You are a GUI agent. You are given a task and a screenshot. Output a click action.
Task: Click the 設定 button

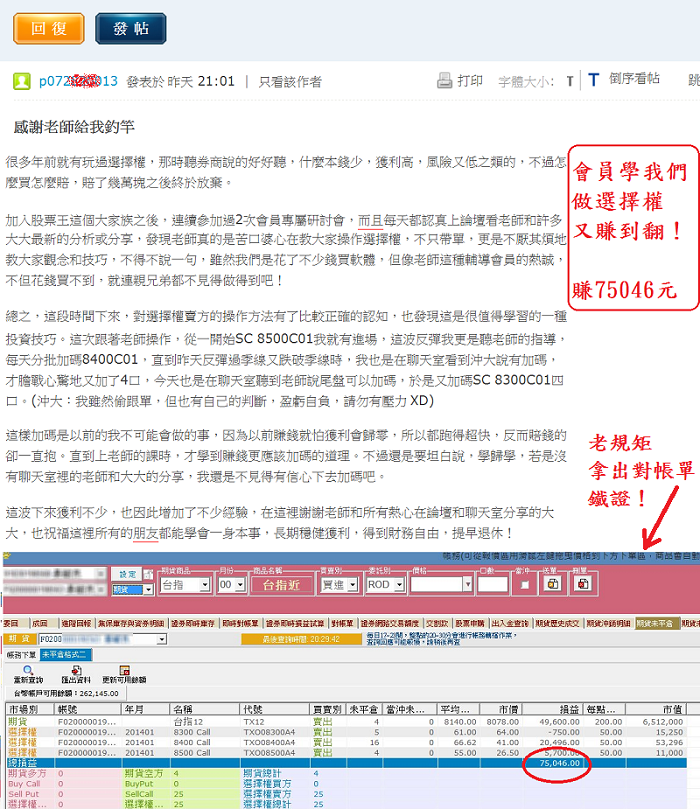click(x=127, y=574)
